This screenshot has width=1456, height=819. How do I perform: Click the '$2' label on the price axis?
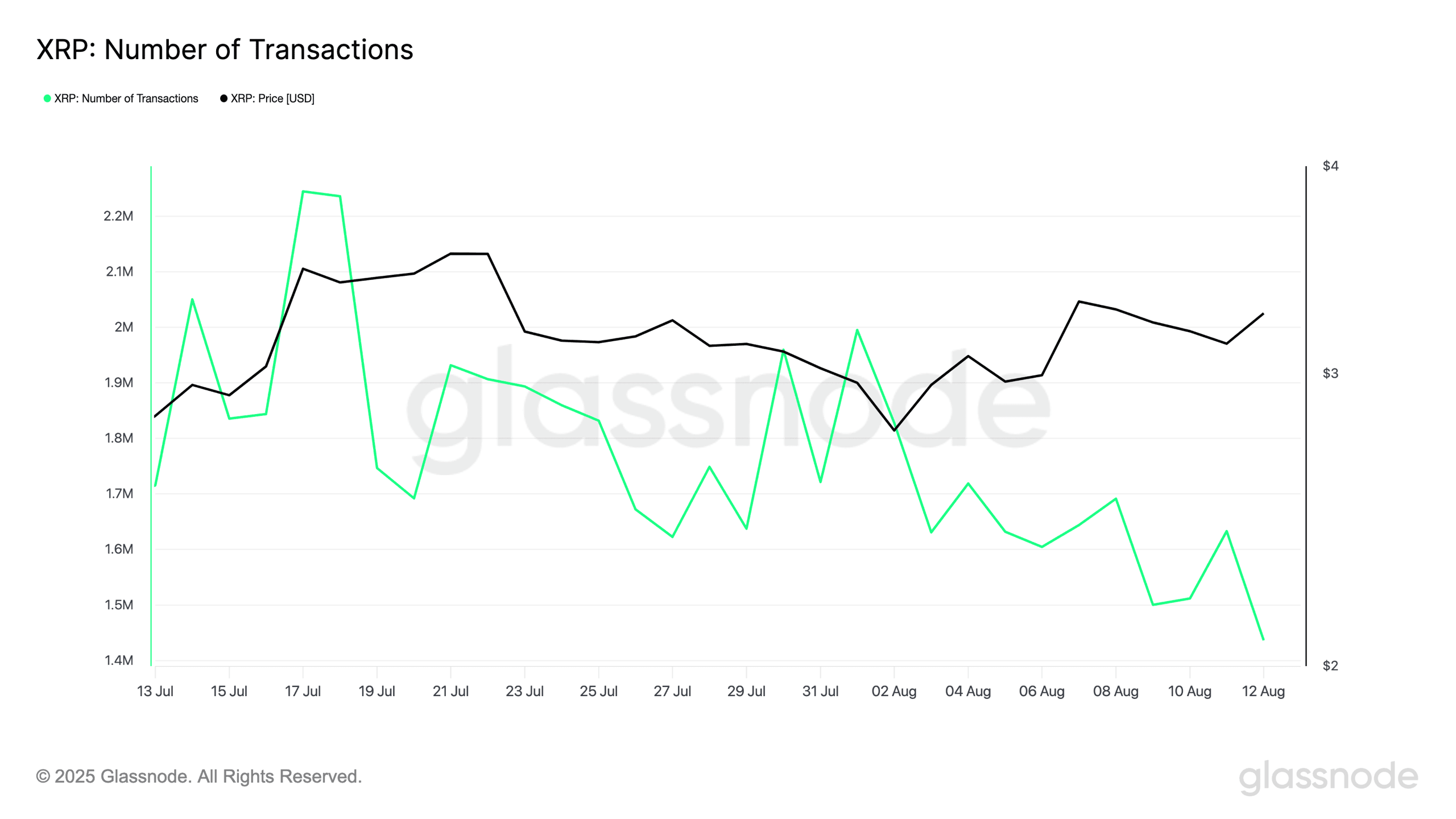pos(1330,666)
